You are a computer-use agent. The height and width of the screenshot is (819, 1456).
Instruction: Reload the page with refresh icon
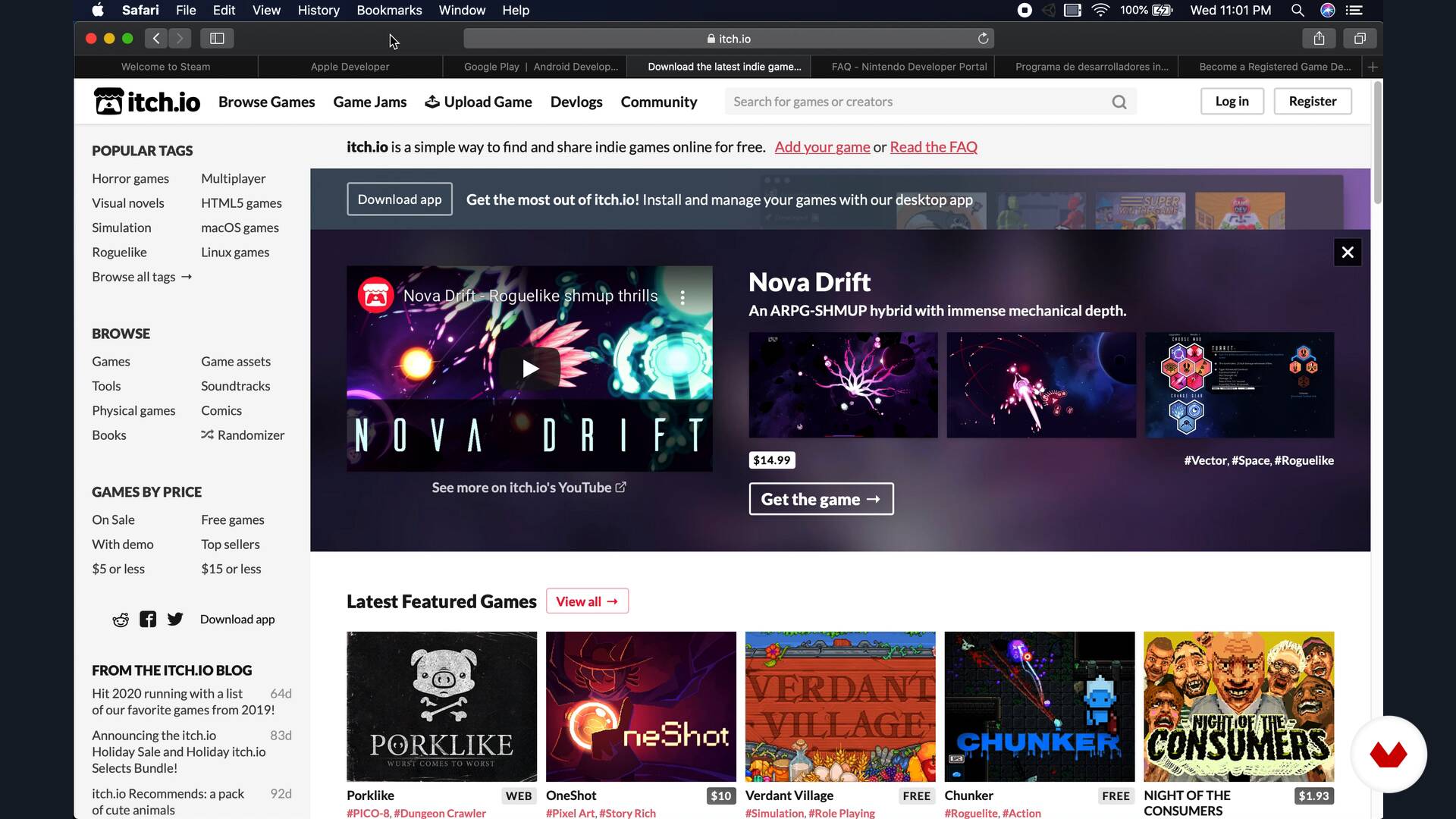point(983,39)
